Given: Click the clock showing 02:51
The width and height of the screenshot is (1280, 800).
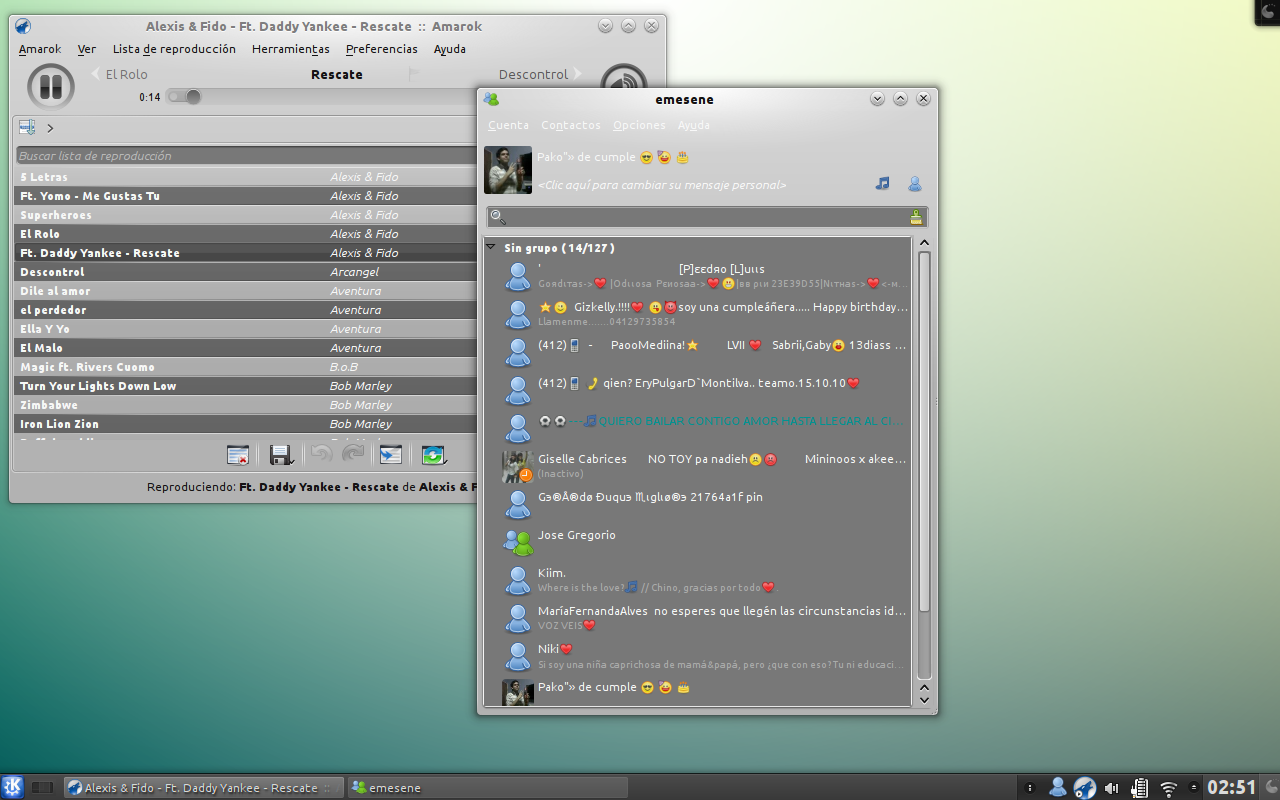Looking at the screenshot, I should pyautogui.click(x=1231, y=787).
